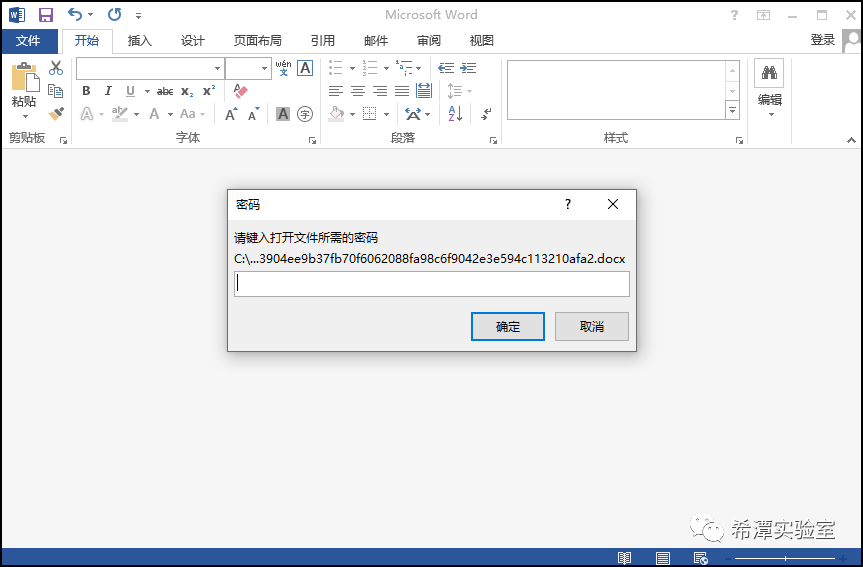This screenshot has height=567, width=863.
Task: Toggle superscript formatting
Action: [x=209, y=91]
